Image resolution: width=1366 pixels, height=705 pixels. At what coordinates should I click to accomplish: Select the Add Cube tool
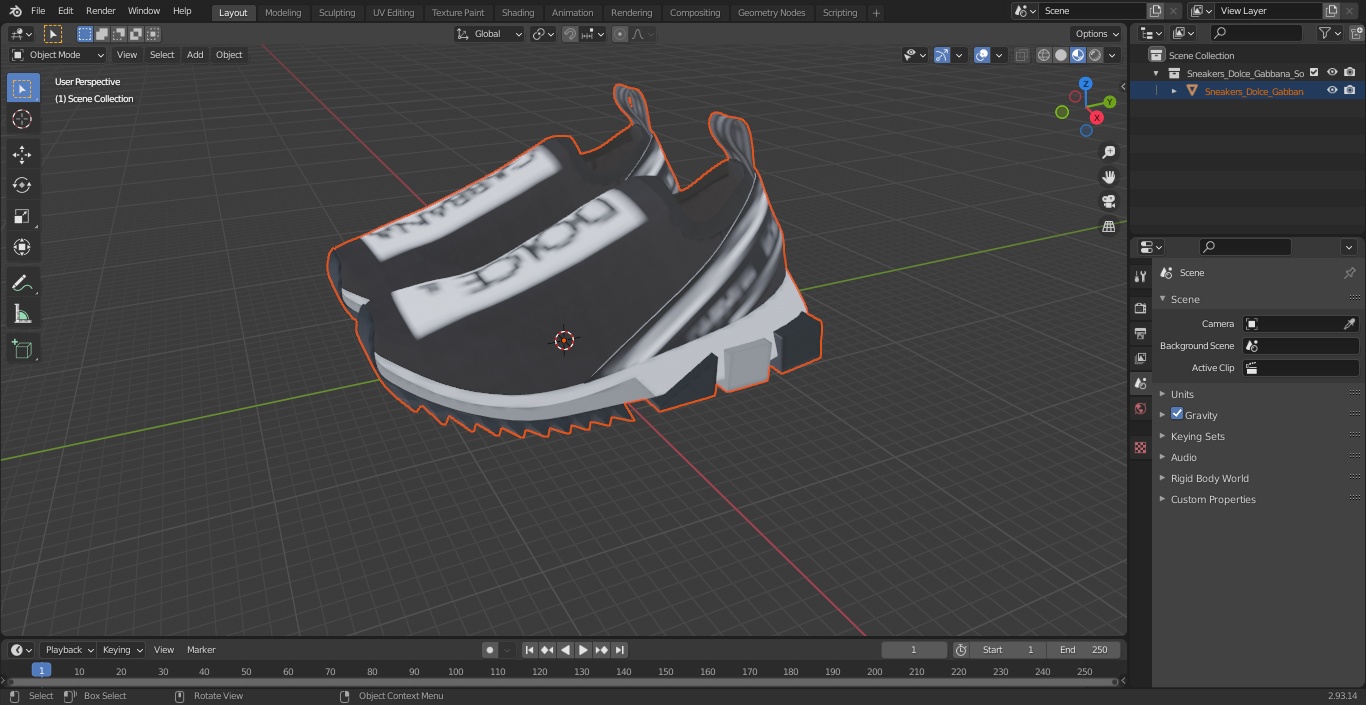[22, 349]
